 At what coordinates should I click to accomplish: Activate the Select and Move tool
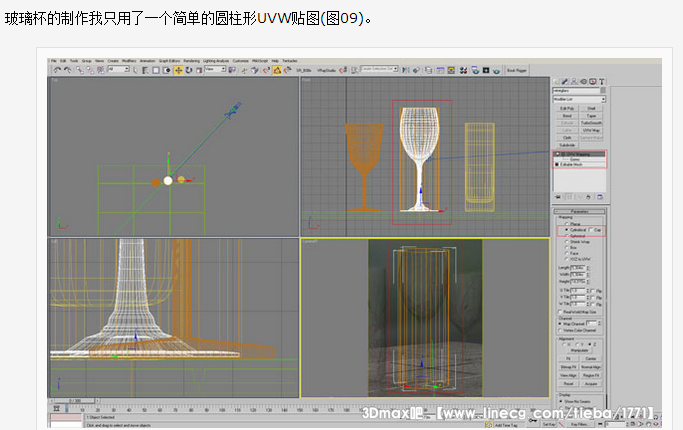(x=178, y=70)
